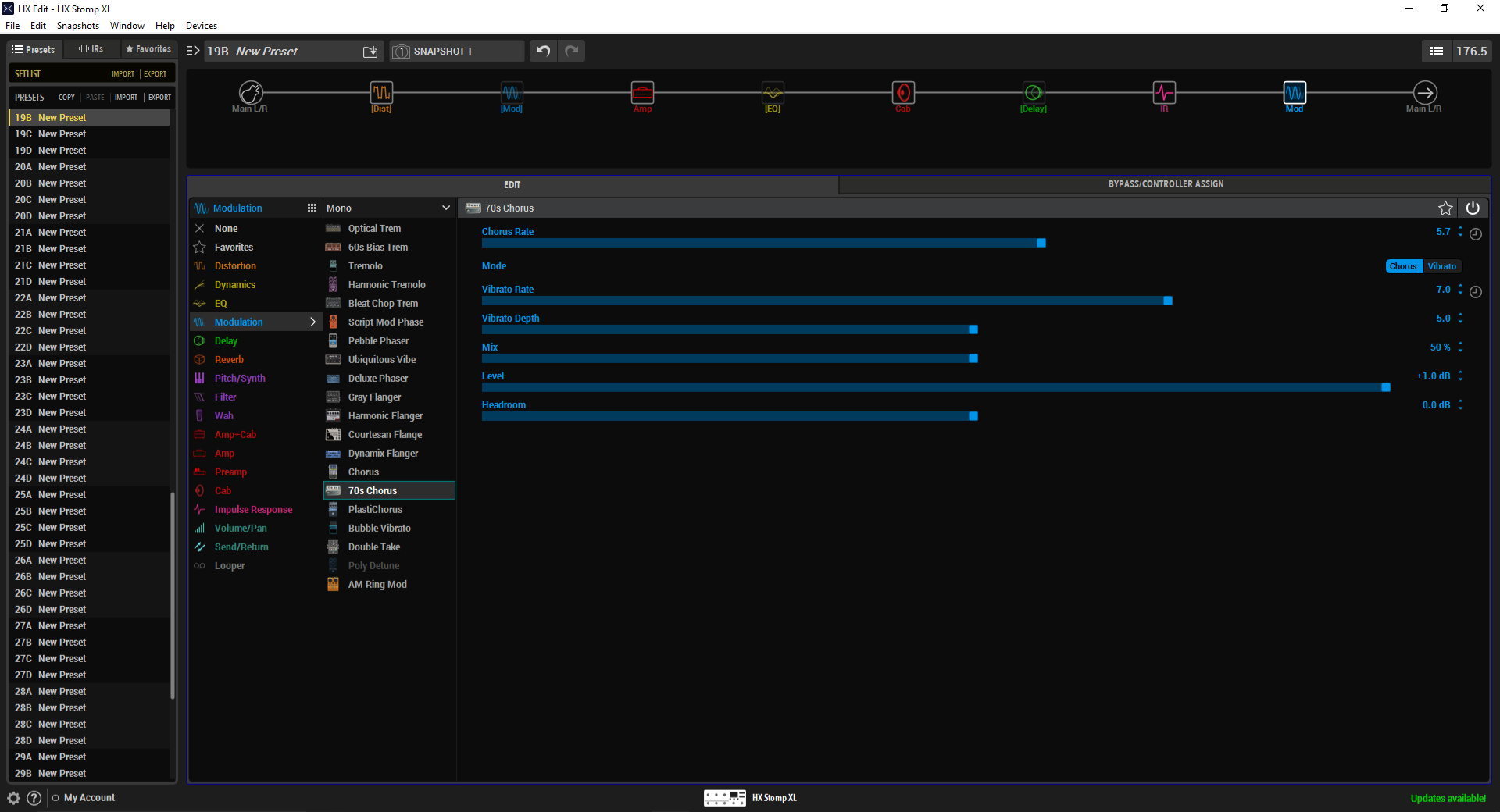
Task: Select the IR block in signal chain
Action: point(1164,93)
